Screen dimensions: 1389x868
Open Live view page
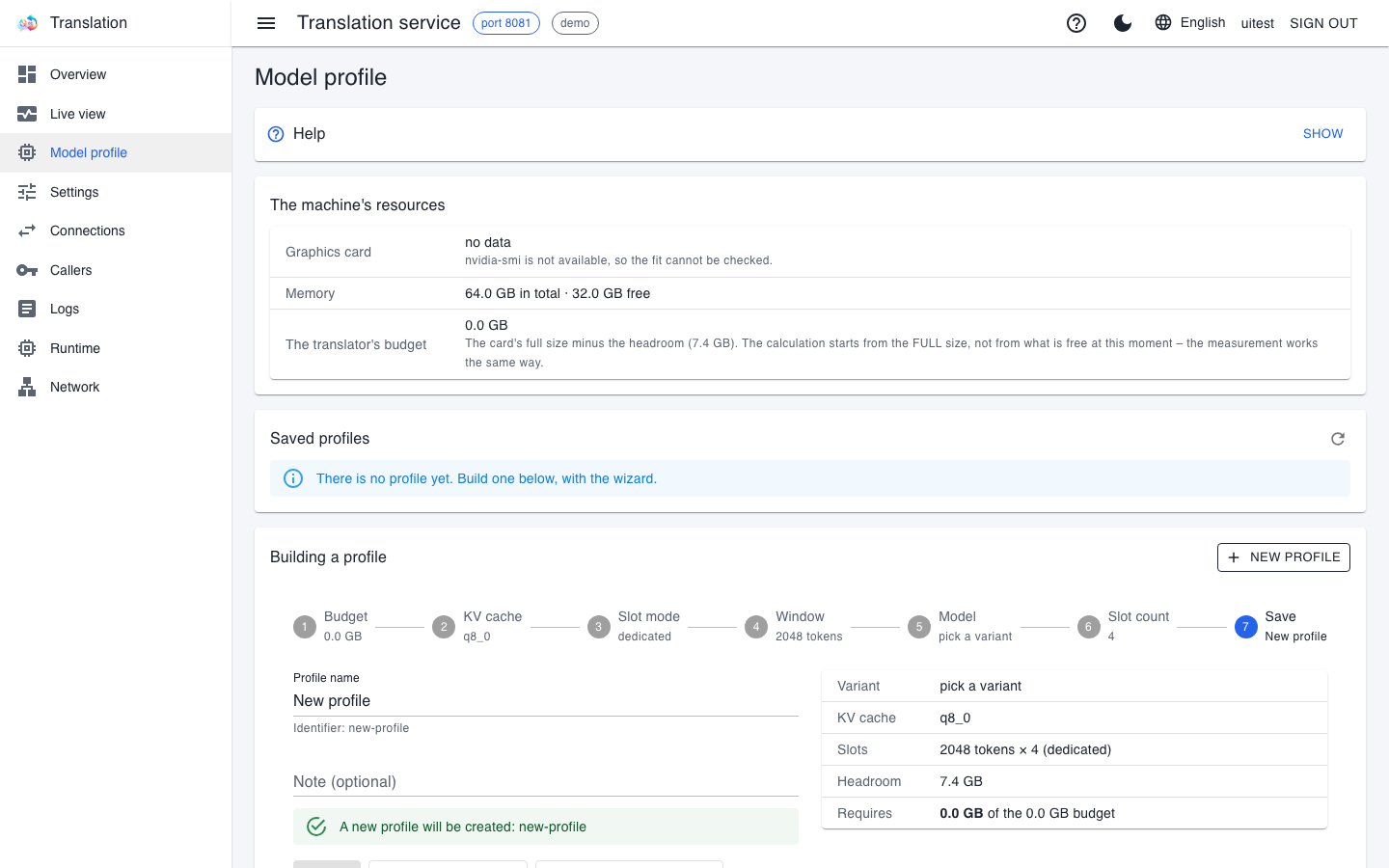click(x=116, y=114)
